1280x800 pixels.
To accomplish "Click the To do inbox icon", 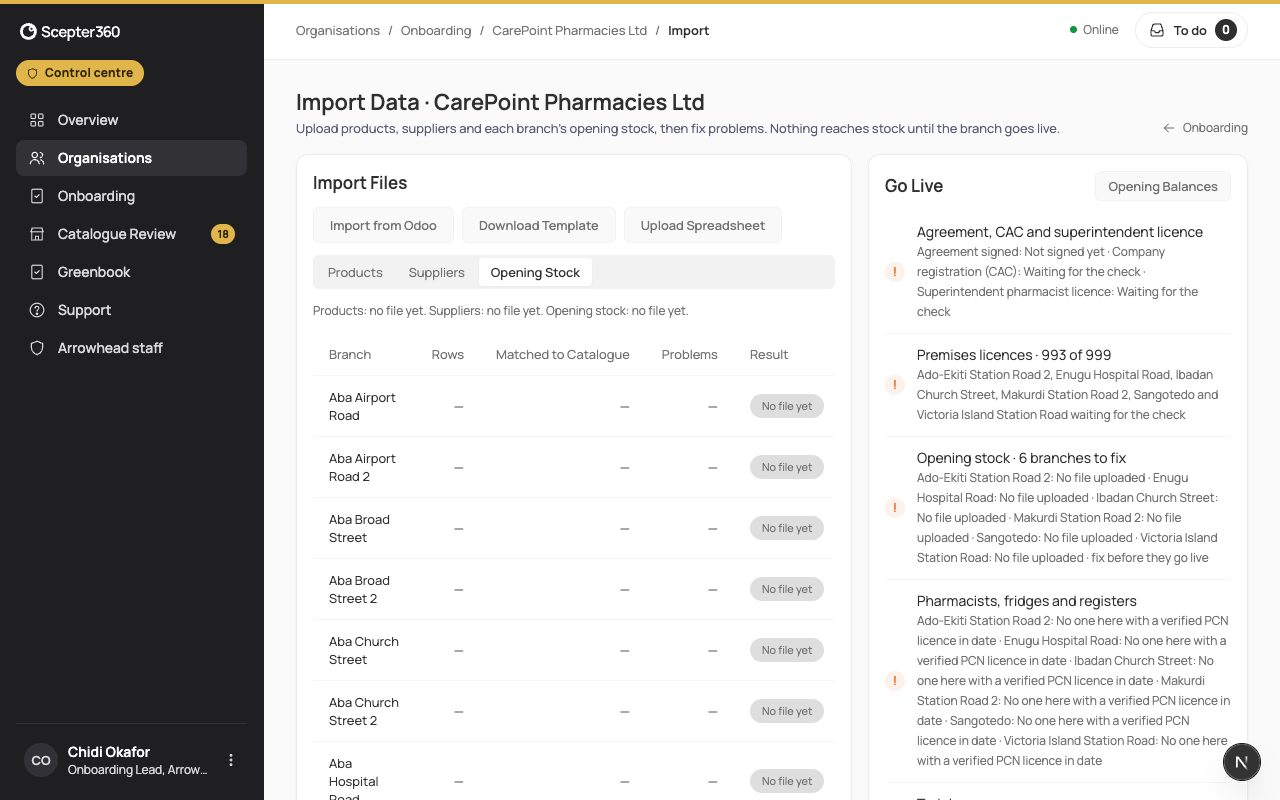I will (1157, 30).
